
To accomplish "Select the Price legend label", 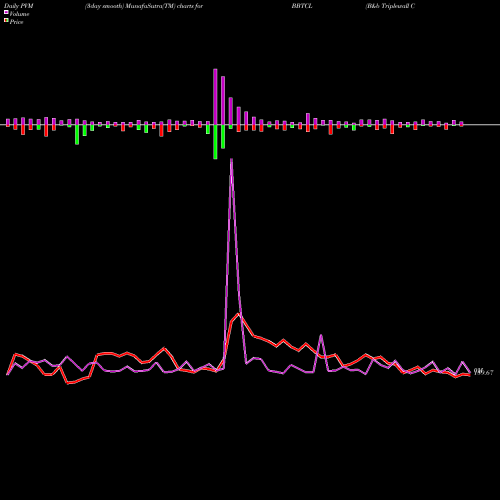I will click(x=16, y=22).
